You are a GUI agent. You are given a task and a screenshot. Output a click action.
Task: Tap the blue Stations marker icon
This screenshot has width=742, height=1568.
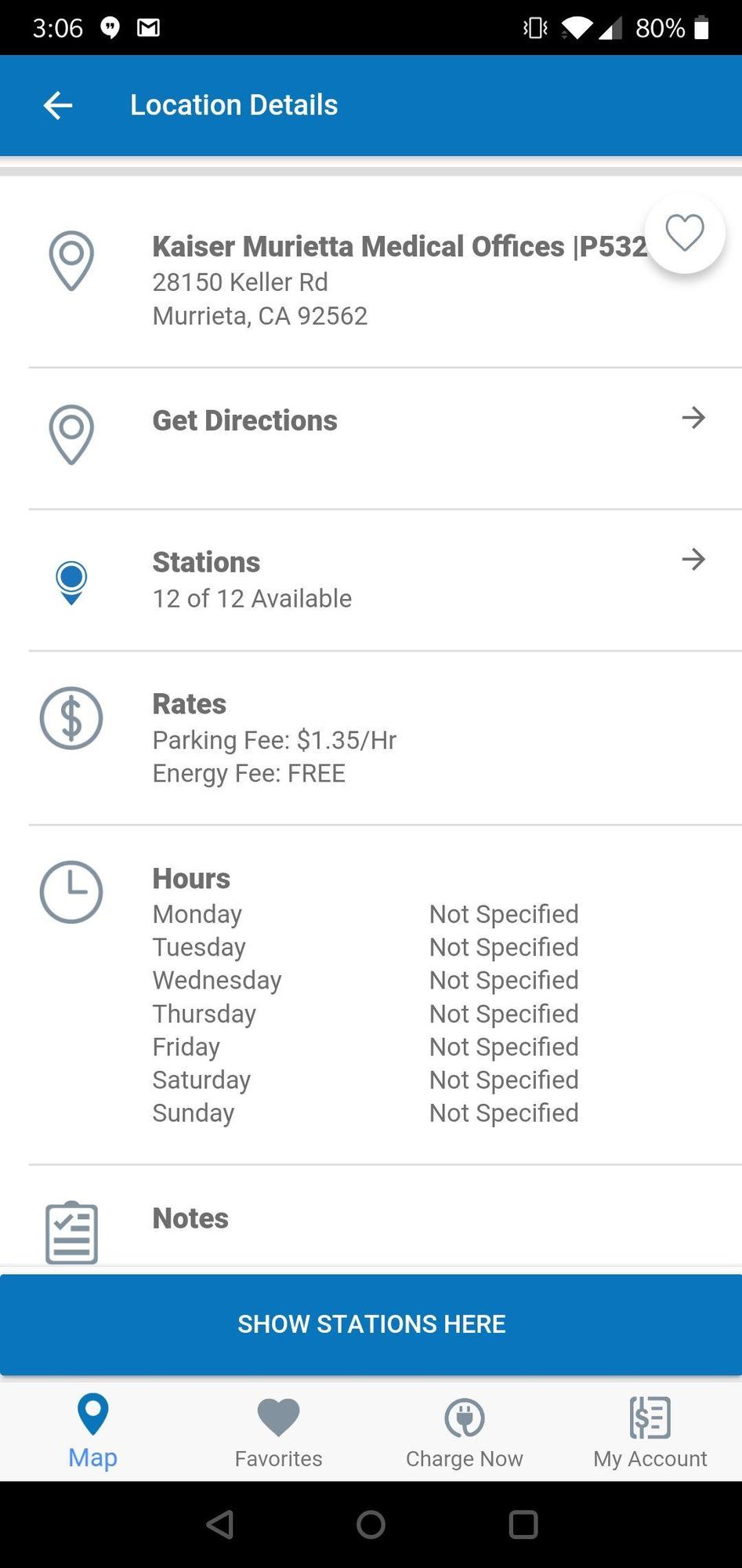coord(71,583)
